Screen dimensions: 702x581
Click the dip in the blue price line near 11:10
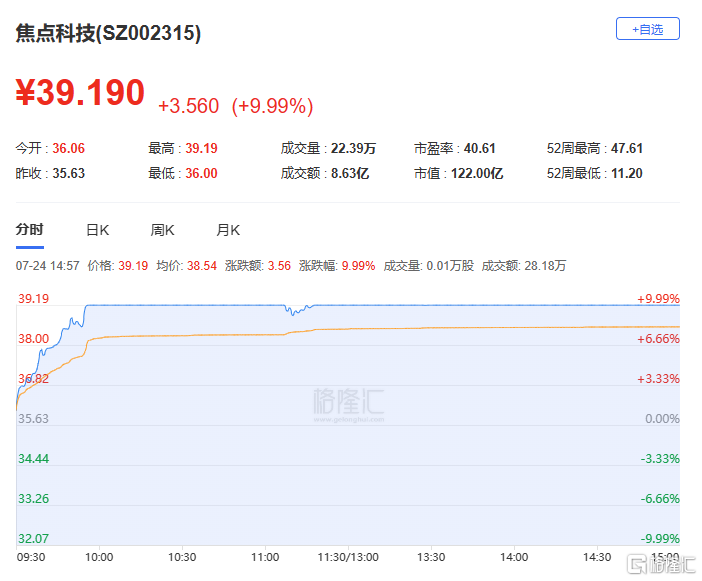(x=294, y=311)
